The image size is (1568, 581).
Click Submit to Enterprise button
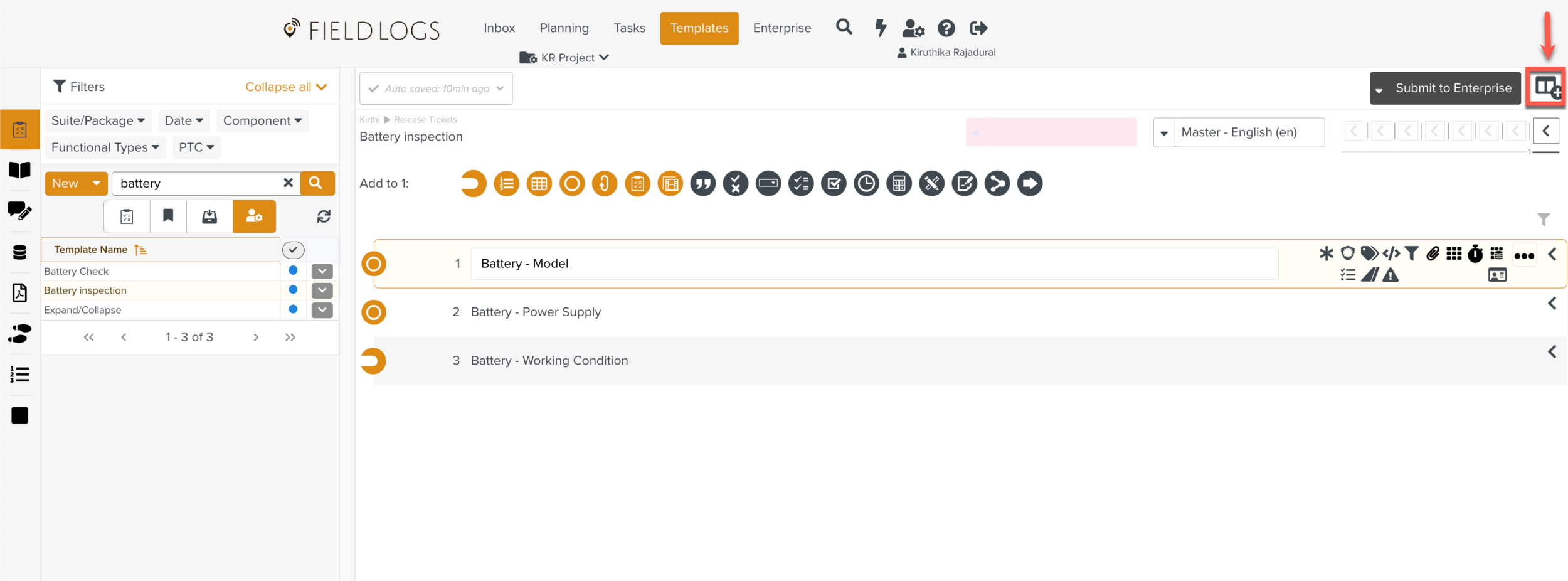pyautogui.click(x=1453, y=88)
